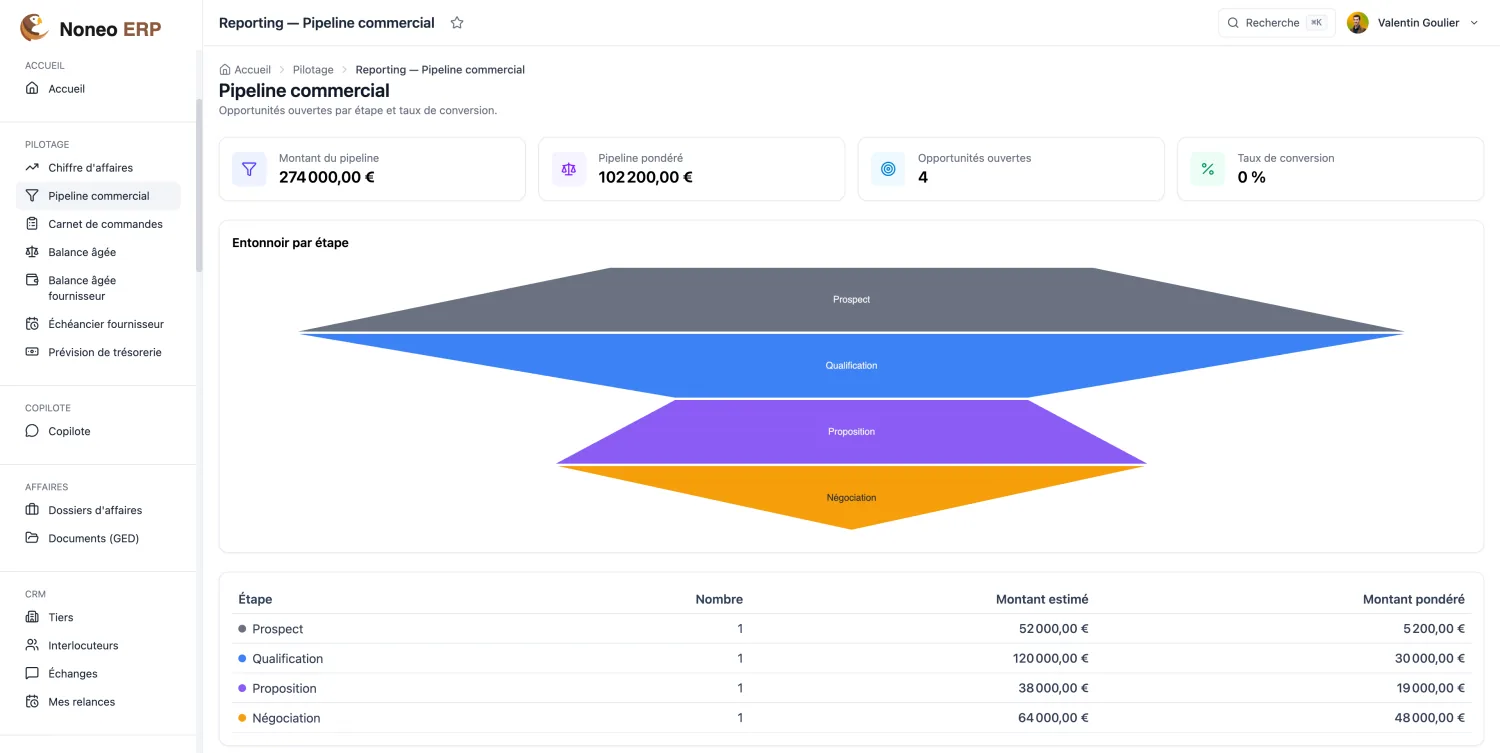Click the Copilote chat bubble icon

point(32,431)
